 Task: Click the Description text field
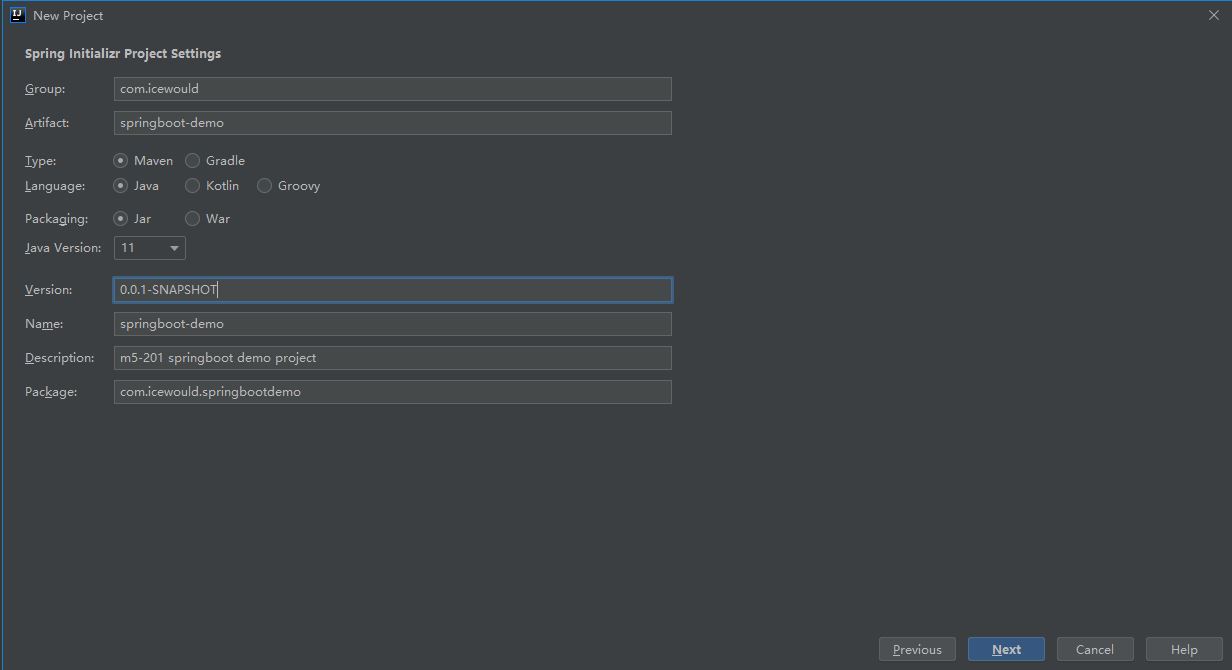pos(392,358)
